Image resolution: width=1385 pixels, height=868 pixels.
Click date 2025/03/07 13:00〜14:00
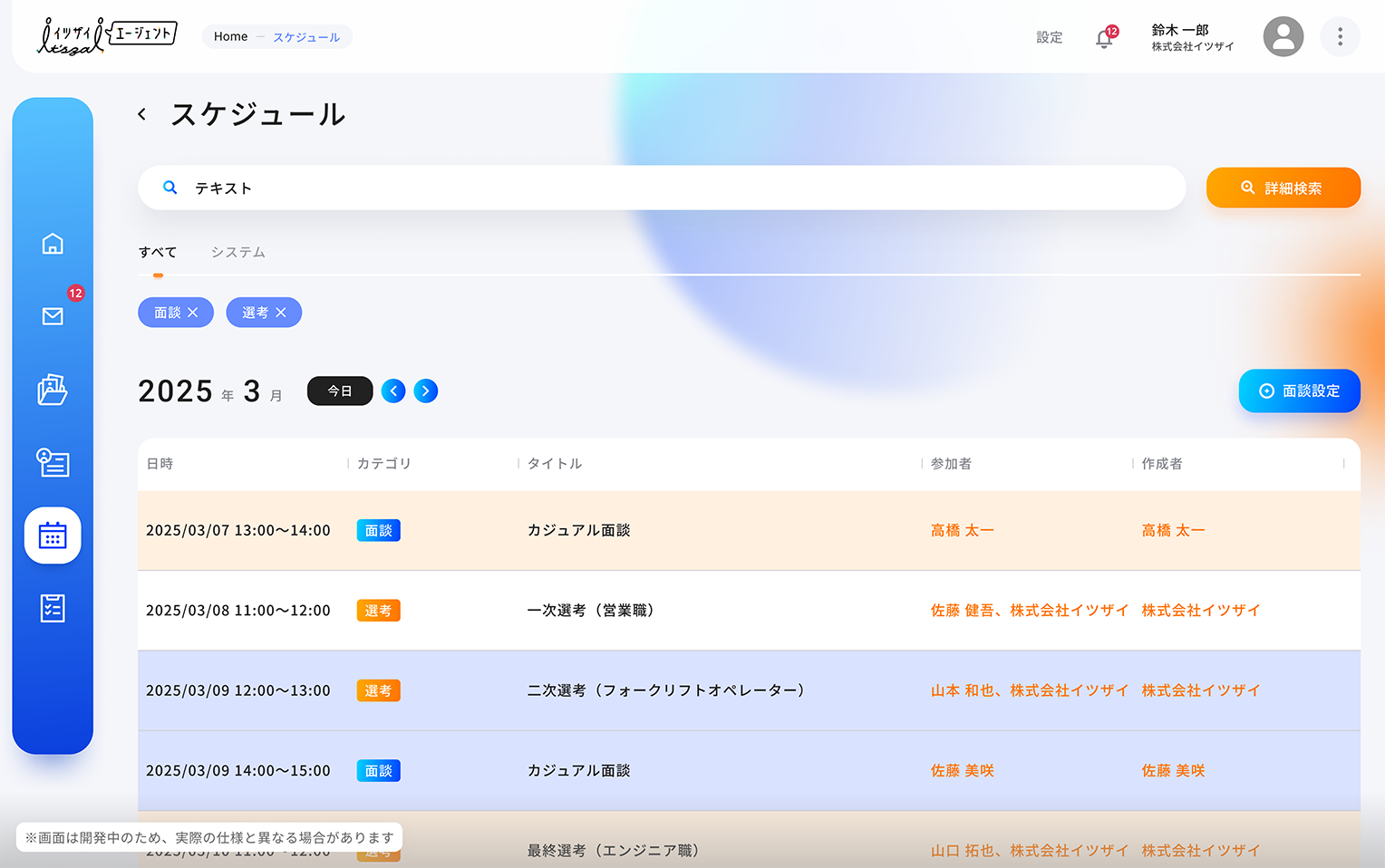[237, 530]
